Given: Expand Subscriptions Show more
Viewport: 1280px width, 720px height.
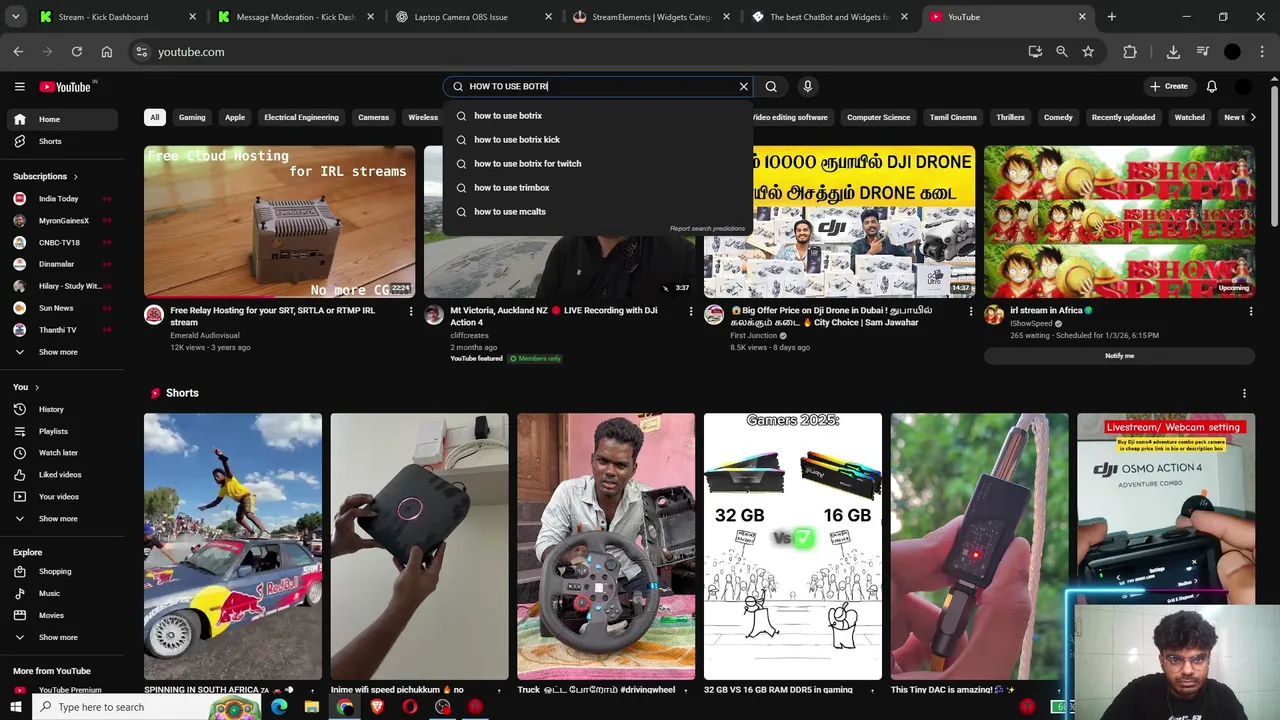Looking at the screenshot, I should (60, 352).
